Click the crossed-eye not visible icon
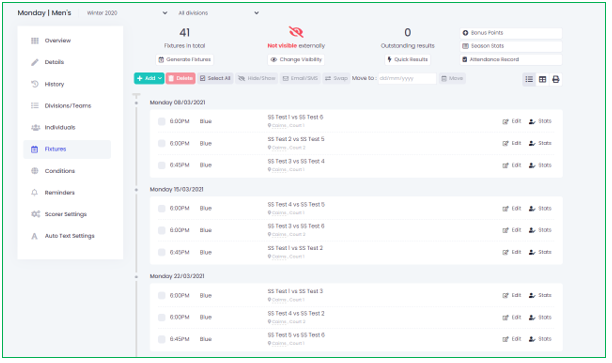The image size is (612, 363). [x=296, y=32]
